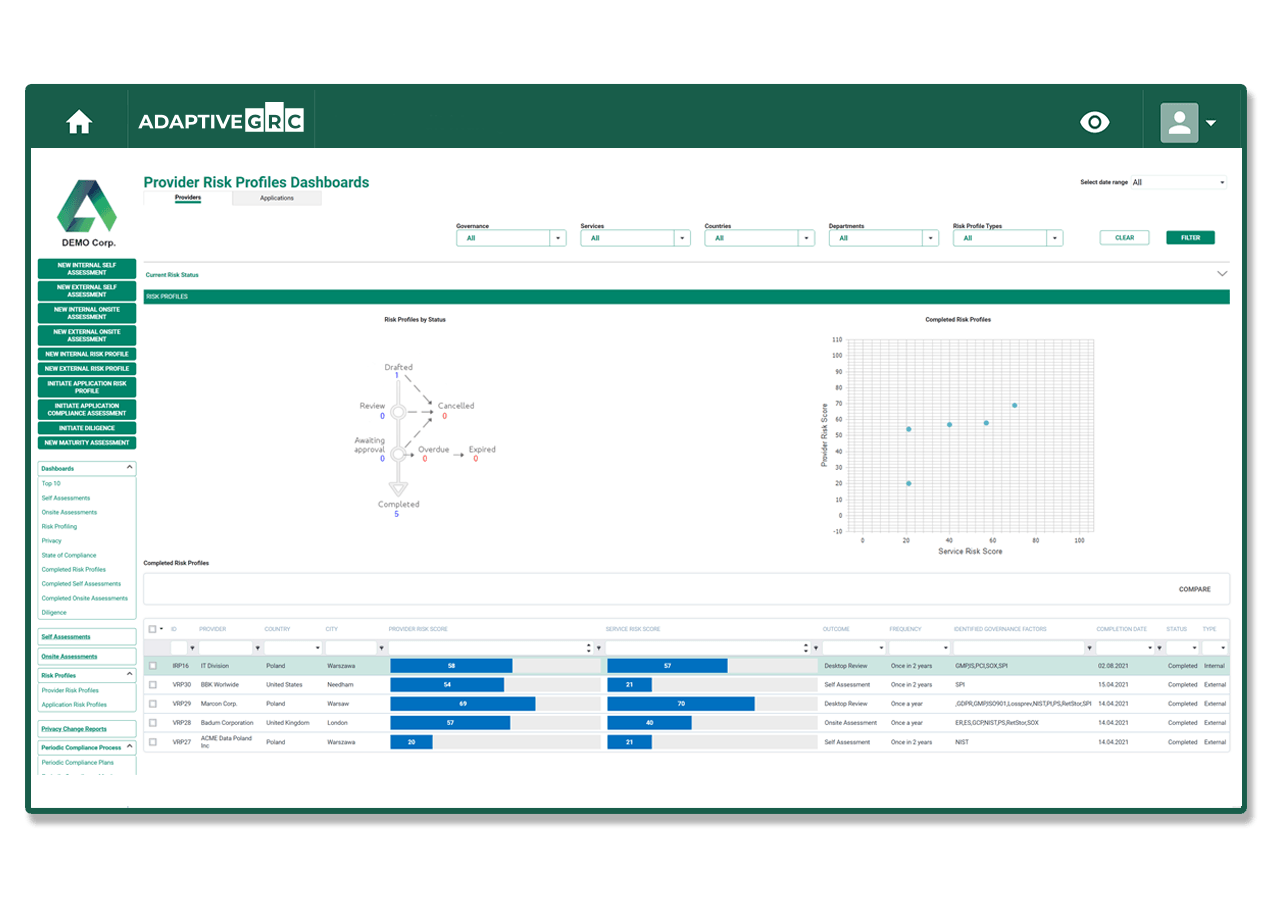Tick the checkbox for row IRP16
The width and height of the screenshot is (1272, 900).
coord(153,666)
